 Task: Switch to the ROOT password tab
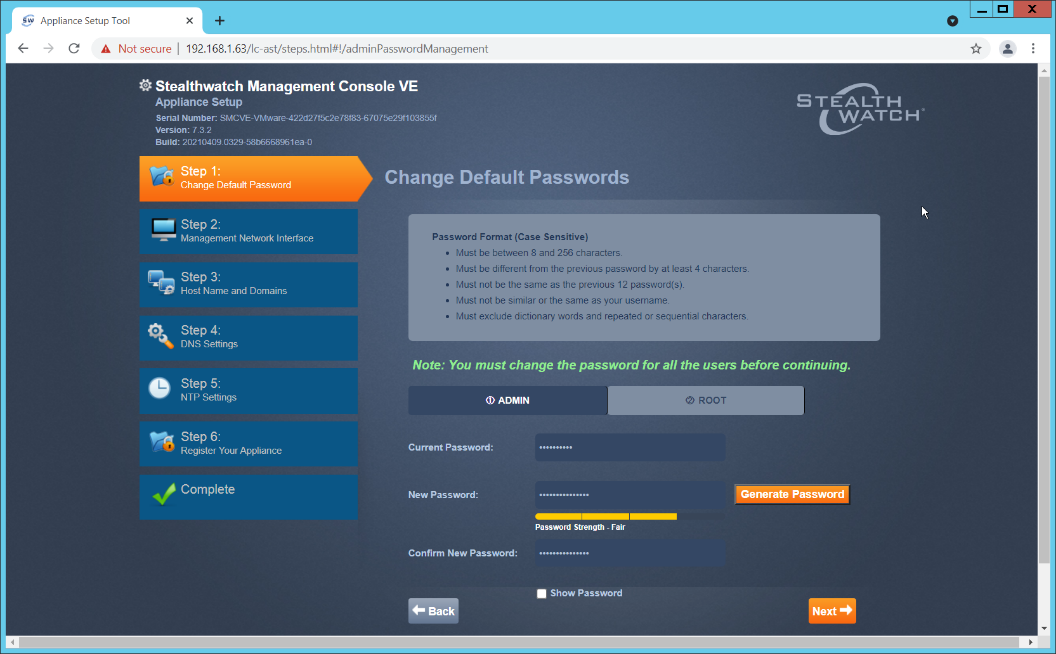705,400
